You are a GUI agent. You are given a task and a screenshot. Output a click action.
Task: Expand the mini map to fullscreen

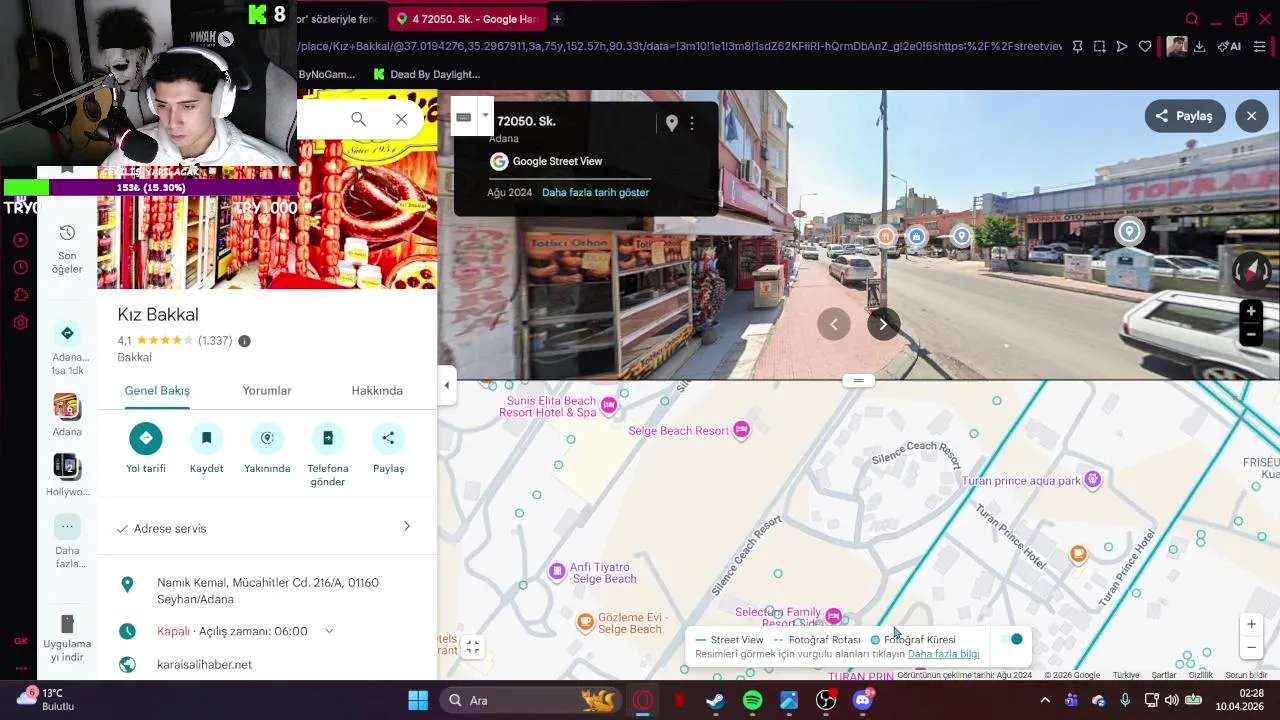click(x=473, y=648)
